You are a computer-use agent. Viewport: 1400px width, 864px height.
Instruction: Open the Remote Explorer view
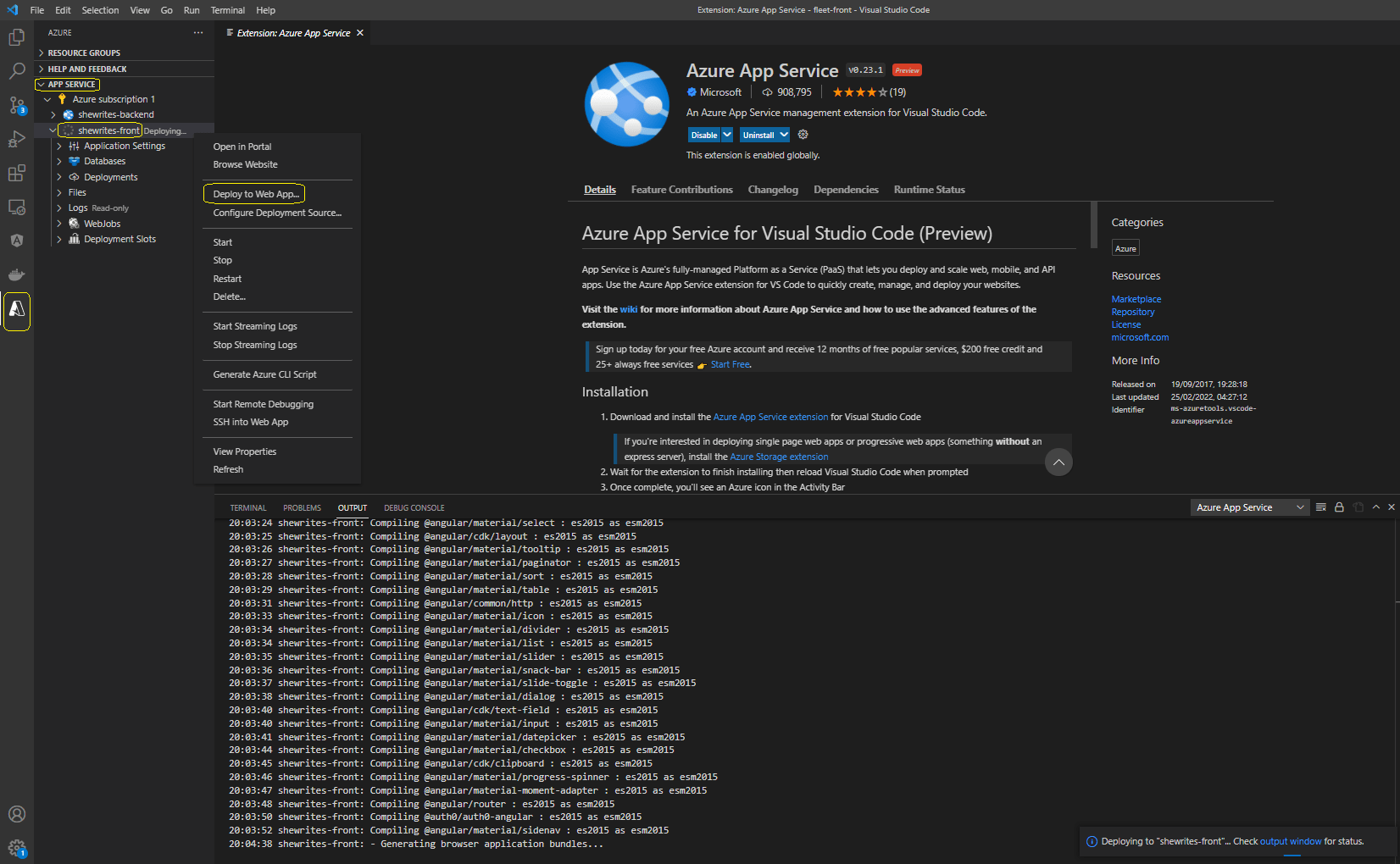pyautogui.click(x=17, y=207)
